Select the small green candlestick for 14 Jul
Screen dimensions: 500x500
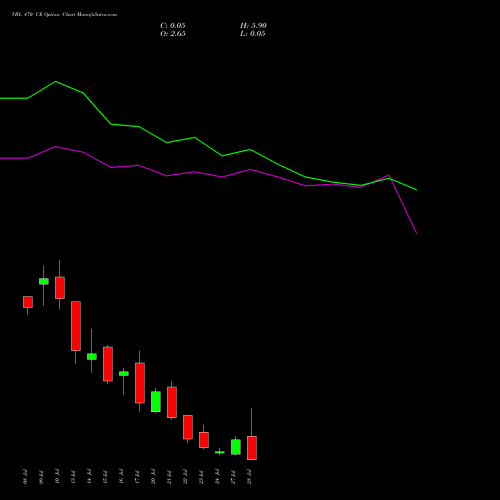pyautogui.click(x=92, y=356)
